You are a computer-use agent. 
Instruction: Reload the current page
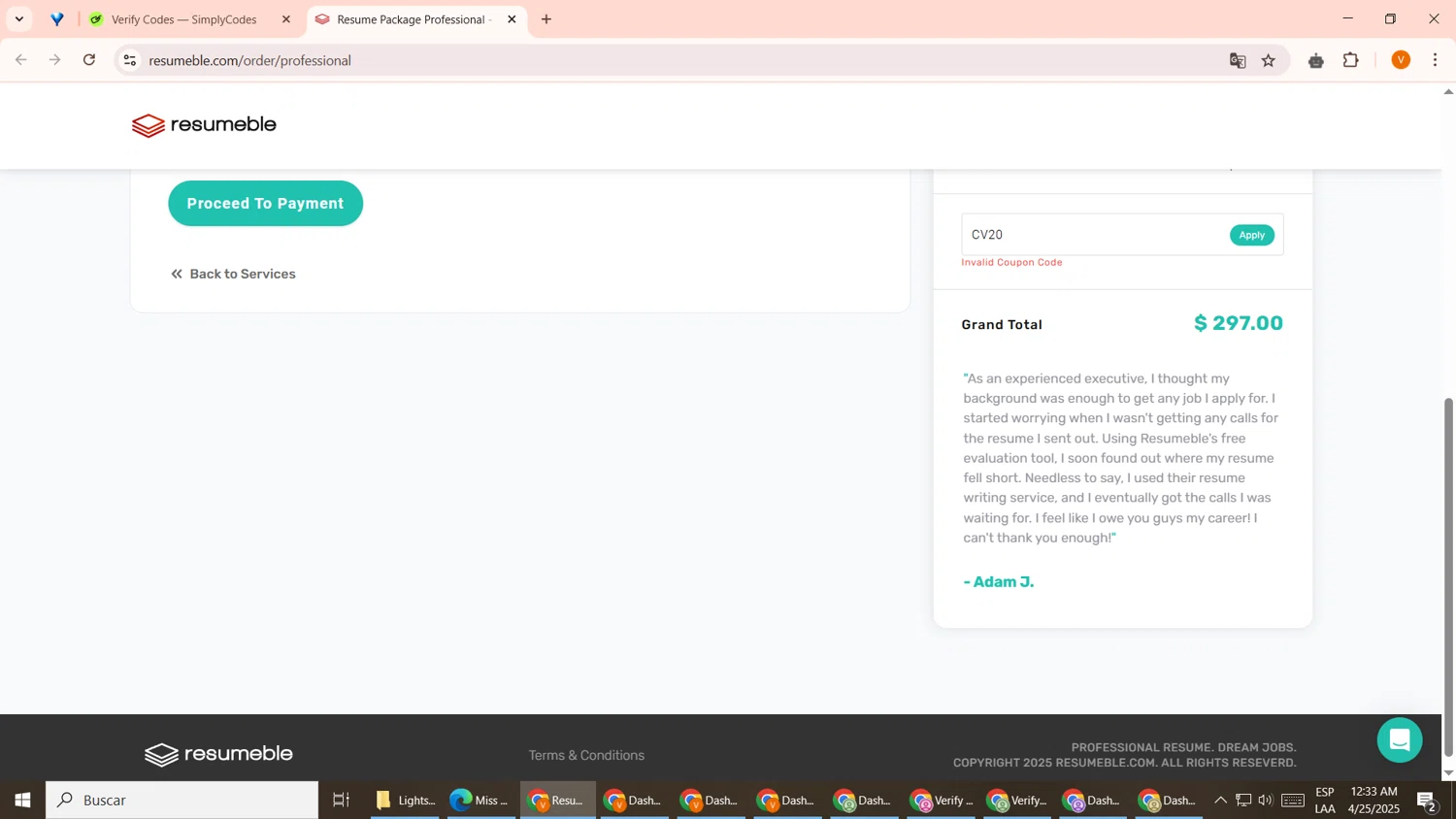click(x=89, y=60)
